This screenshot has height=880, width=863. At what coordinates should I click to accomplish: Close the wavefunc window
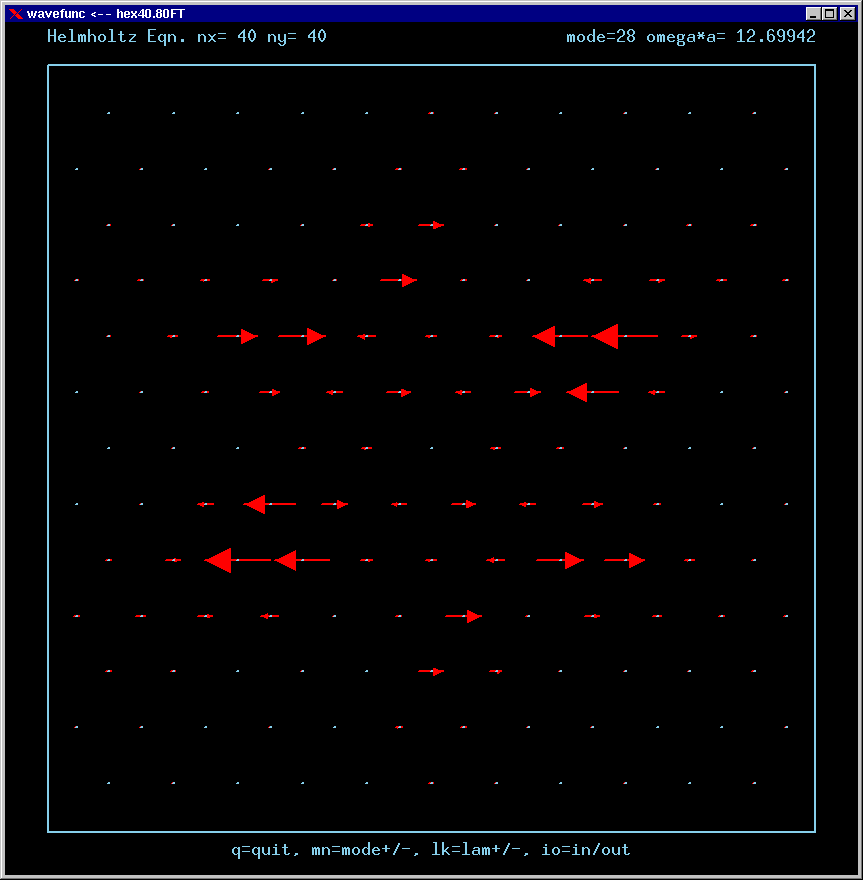pos(845,13)
